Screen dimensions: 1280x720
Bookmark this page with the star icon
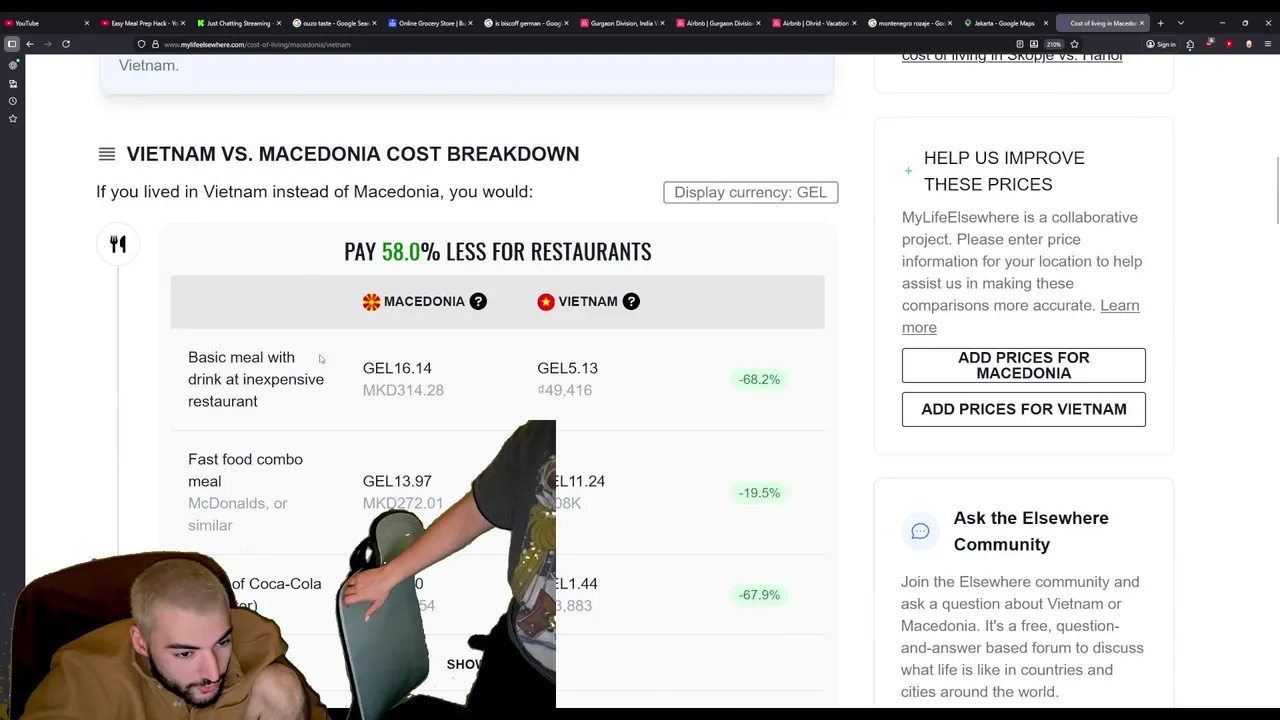(1075, 44)
